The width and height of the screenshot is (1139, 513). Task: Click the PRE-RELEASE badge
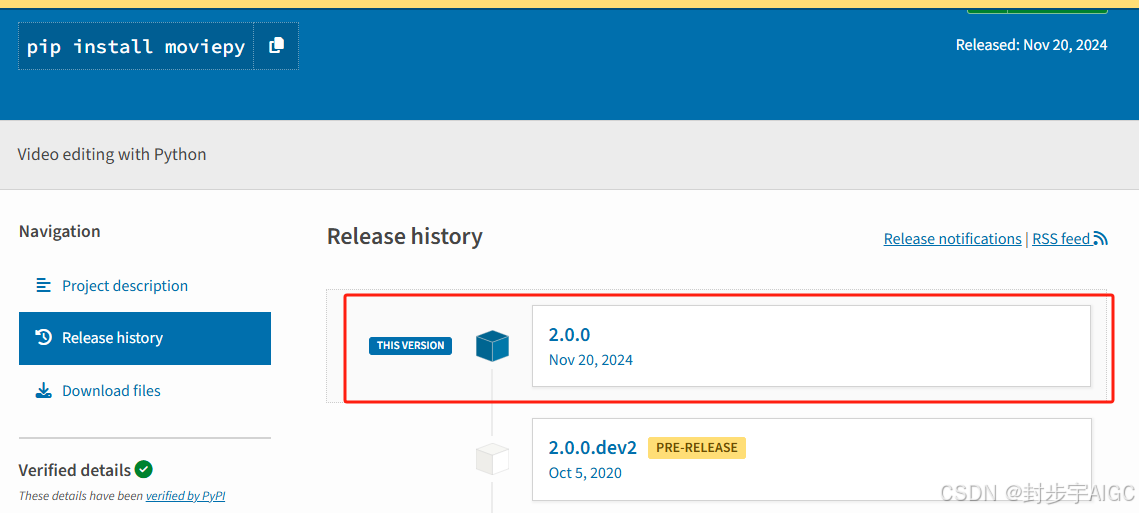pos(697,448)
